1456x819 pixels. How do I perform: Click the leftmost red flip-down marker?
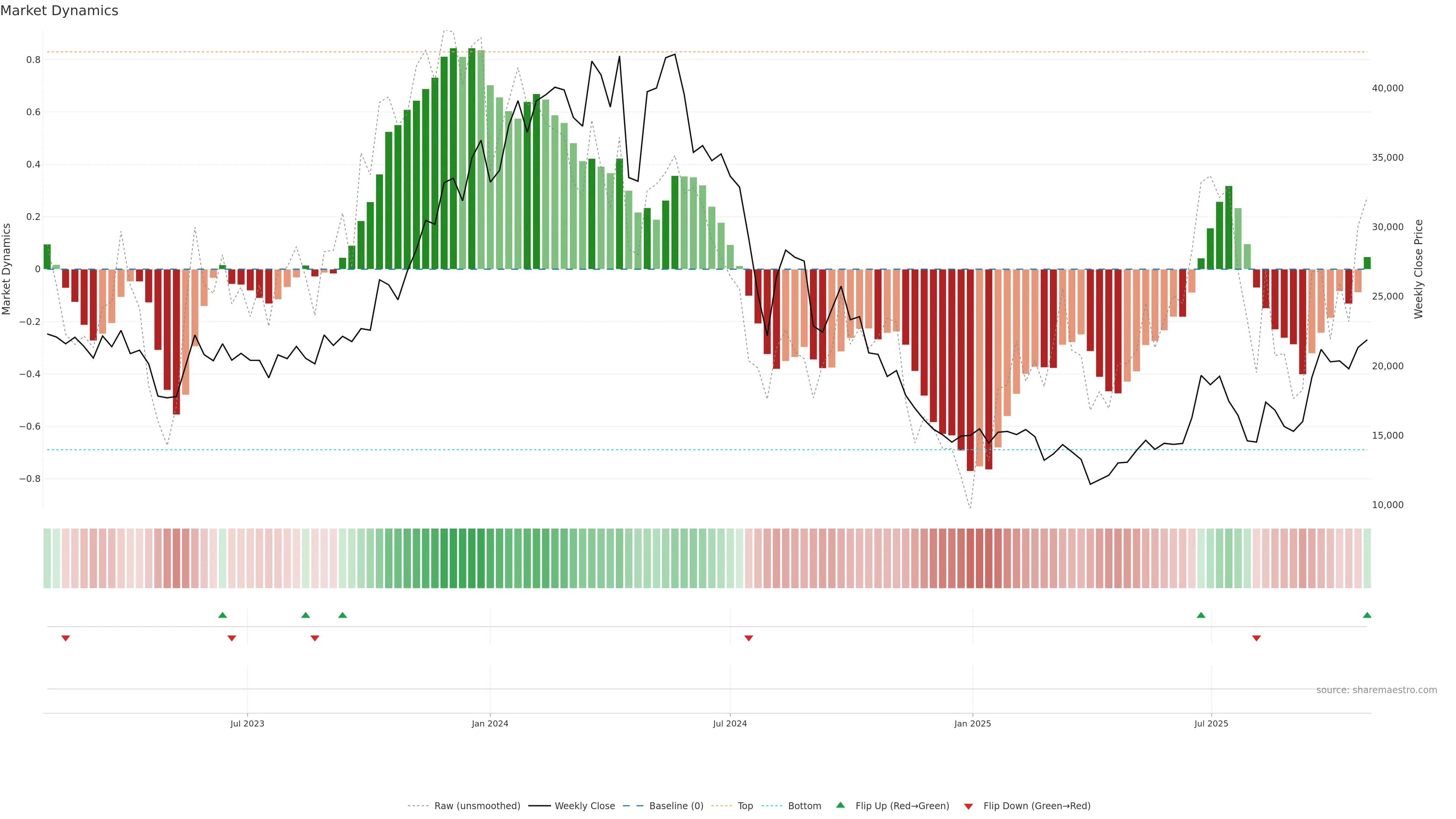click(66, 638)
